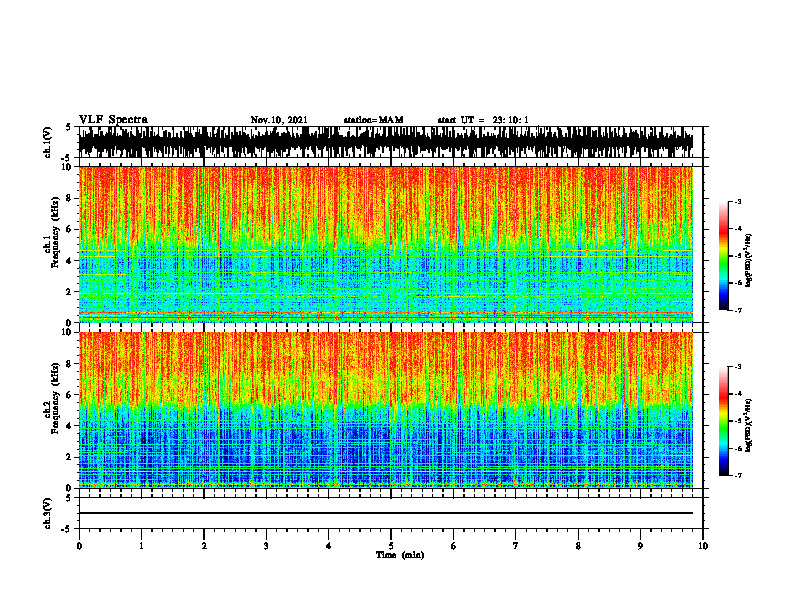The height and width of the screenshot is (612, 792).
Task: Click the time axis tick label '10'
Action: (703, 546)
